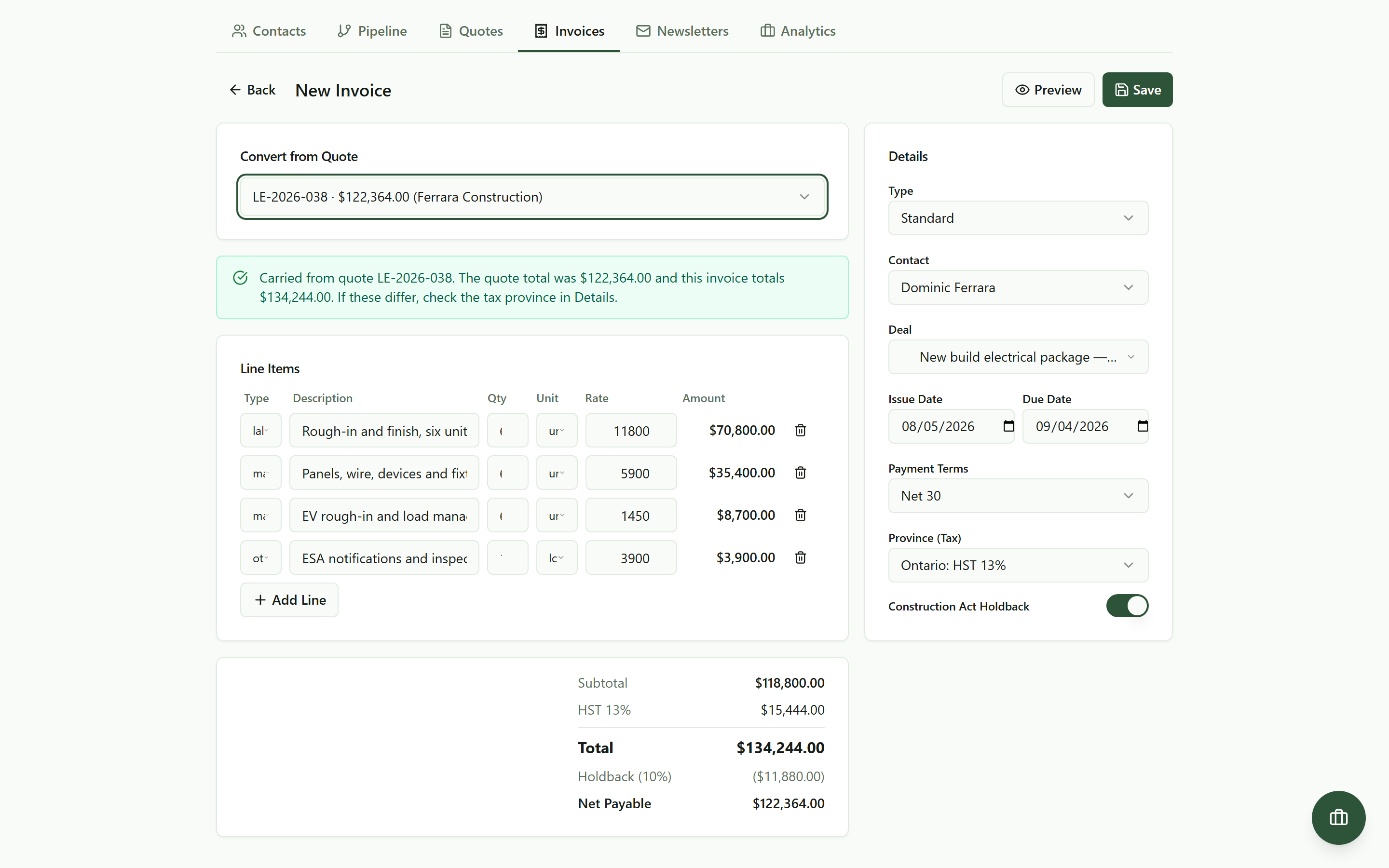Viewport: 1389px width, 868px height.
Task: Click the rate field showing 1450
Action: (x=631, y=515)
